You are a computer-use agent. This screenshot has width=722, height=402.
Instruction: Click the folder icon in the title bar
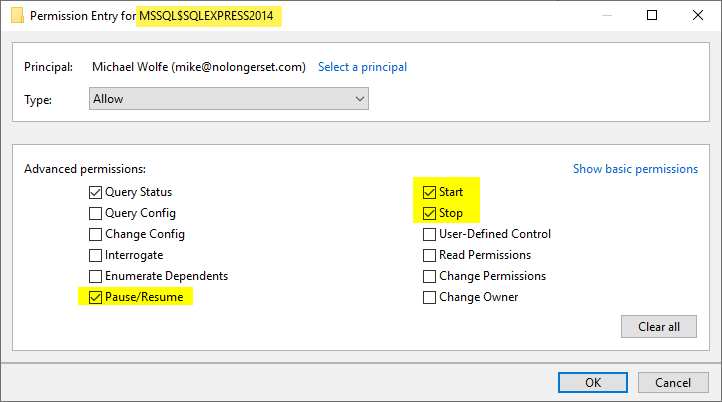[x=17, y=16]
